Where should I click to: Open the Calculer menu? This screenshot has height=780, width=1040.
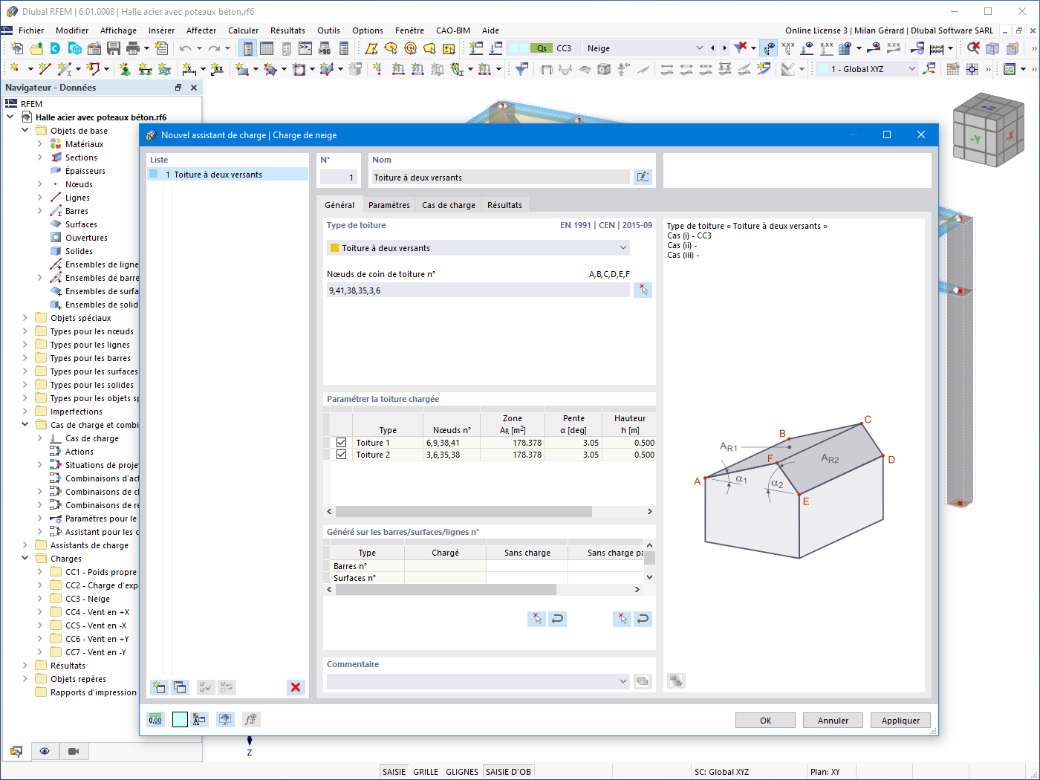pos(243,31)
